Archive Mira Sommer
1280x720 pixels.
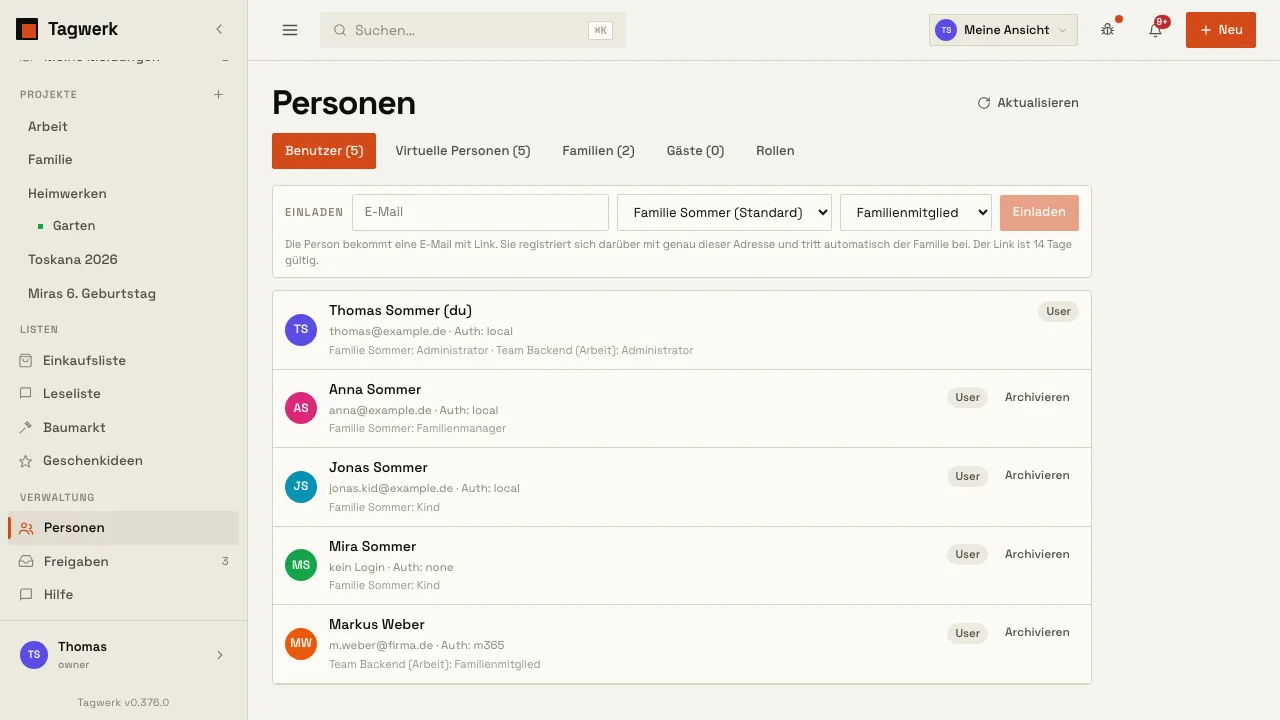pos(1037,554)
